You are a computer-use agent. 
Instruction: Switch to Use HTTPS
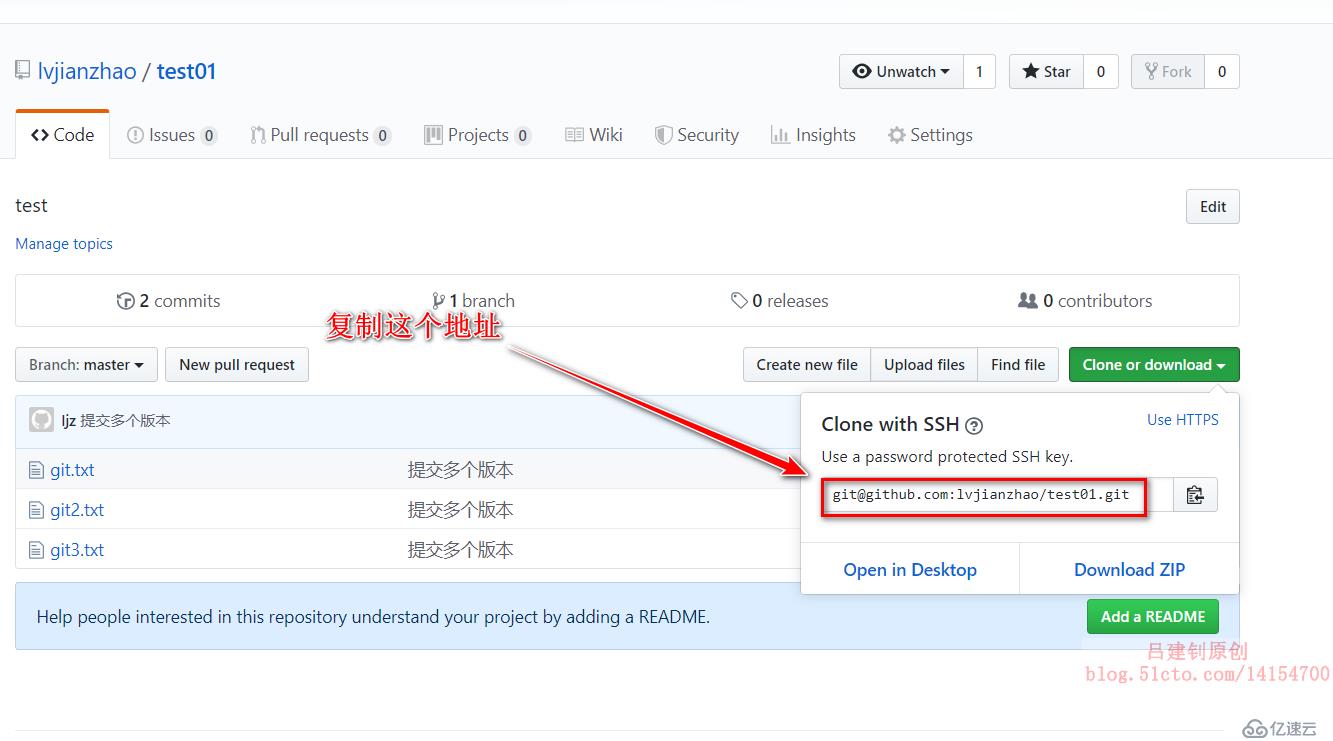(x=1183, y=420)
